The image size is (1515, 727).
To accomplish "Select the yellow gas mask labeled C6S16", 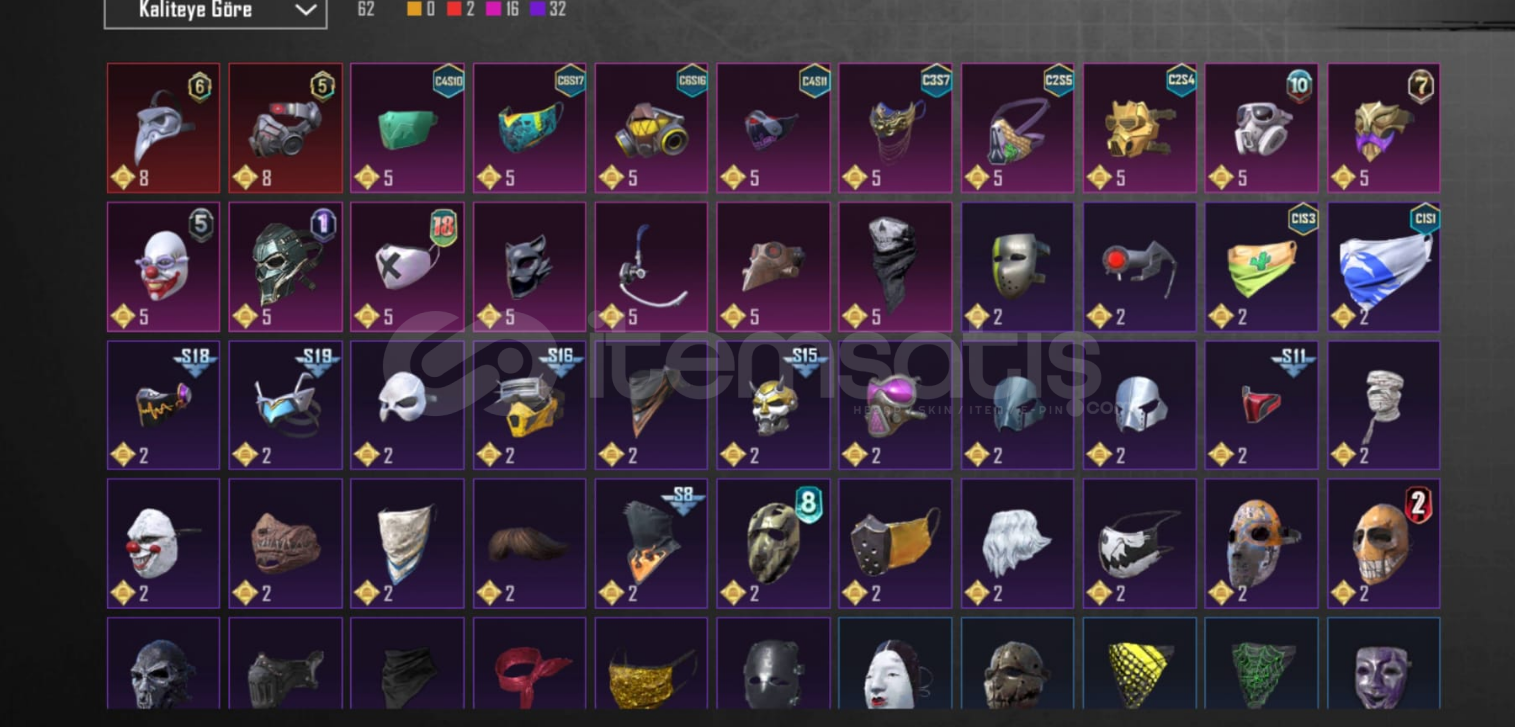I will click(x=651, y=128).
